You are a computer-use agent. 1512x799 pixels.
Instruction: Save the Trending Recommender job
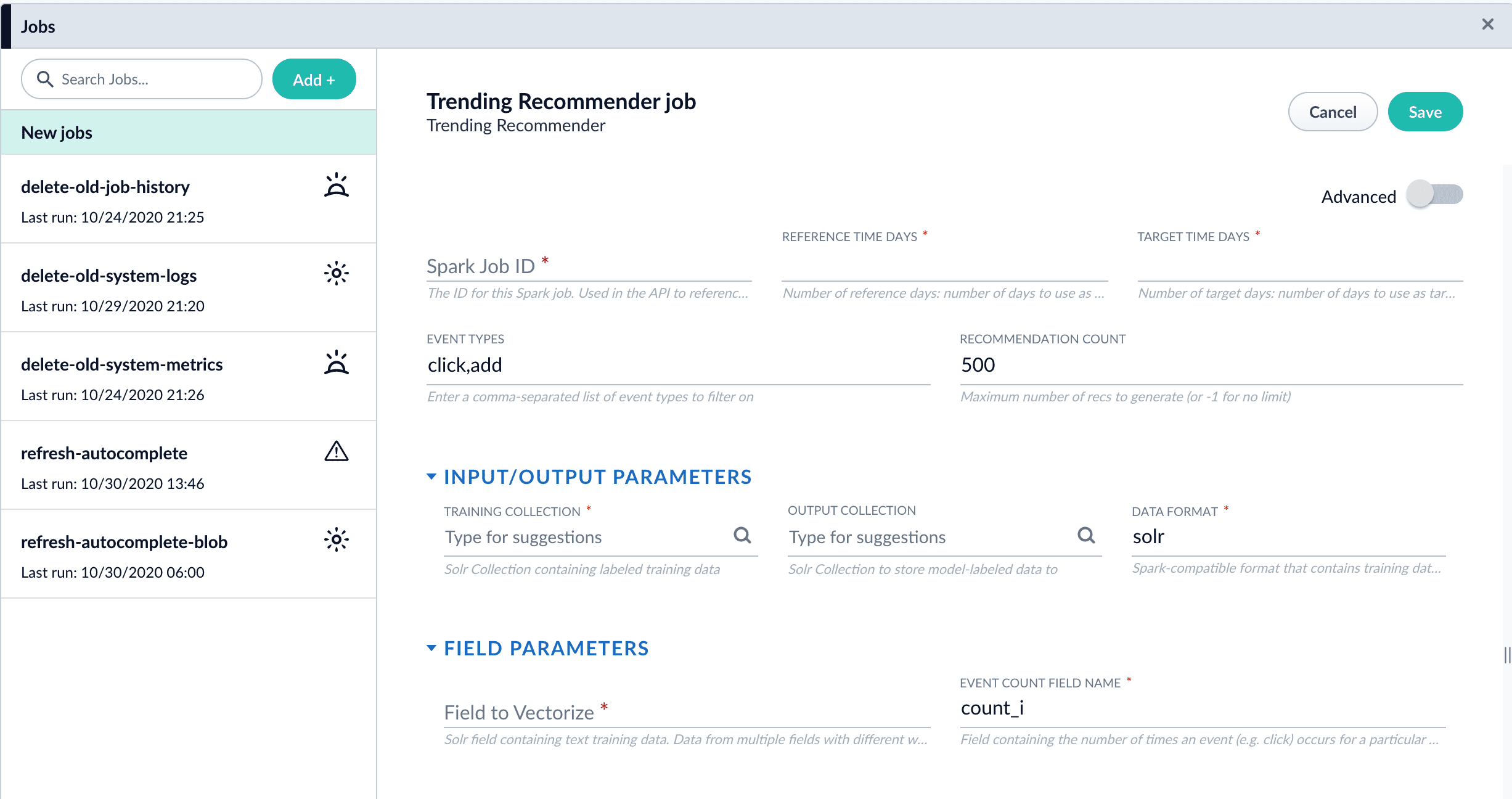pyautogui.click(x=1424, y=112)
